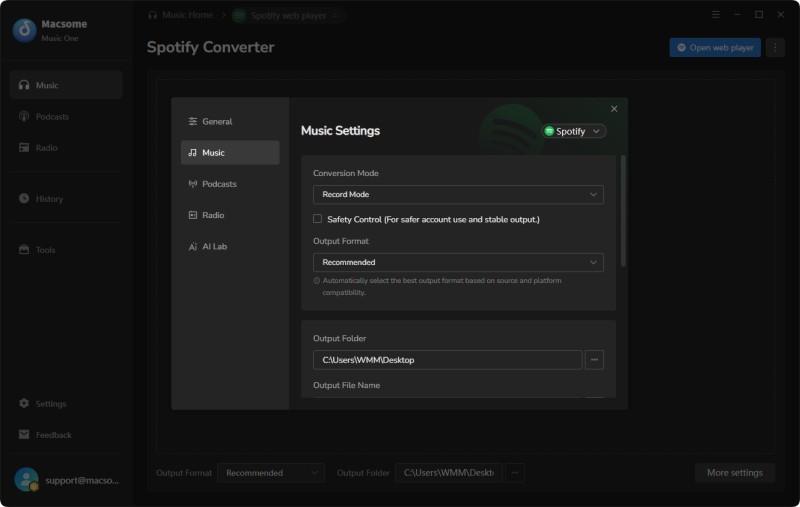Click the podcast microphone sidebar icon
Image resolution: width=800 pixels, height=507 pixels.
24,116
